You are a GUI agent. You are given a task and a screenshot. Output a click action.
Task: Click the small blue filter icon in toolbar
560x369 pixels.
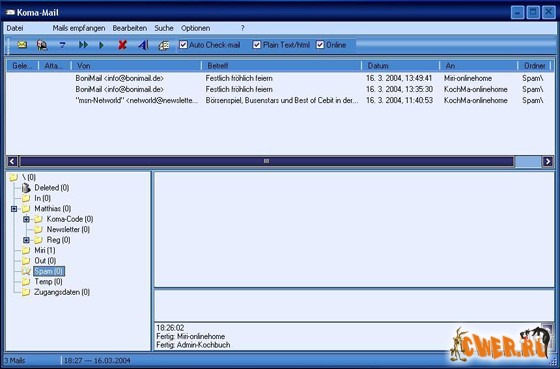click(x=62, y=45)
